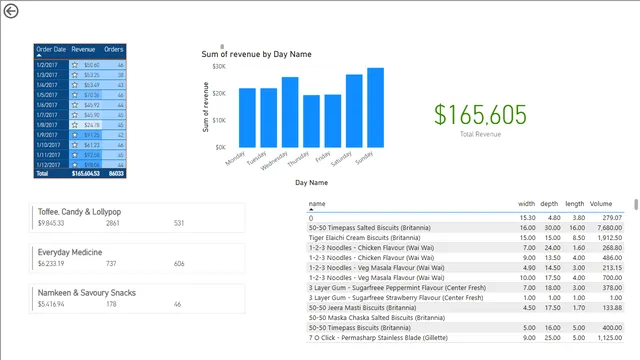The image size is (640, 360).
Task: Sort product table by length column
Action: pos(575,204)
